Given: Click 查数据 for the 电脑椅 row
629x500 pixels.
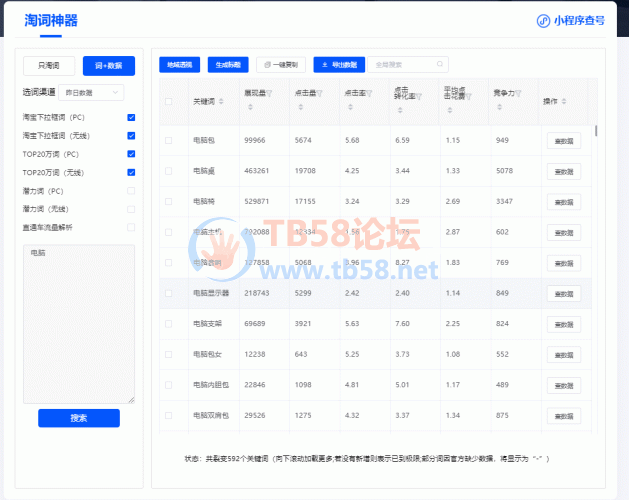Looking at the screenshot, I should (x=564, y=202).
